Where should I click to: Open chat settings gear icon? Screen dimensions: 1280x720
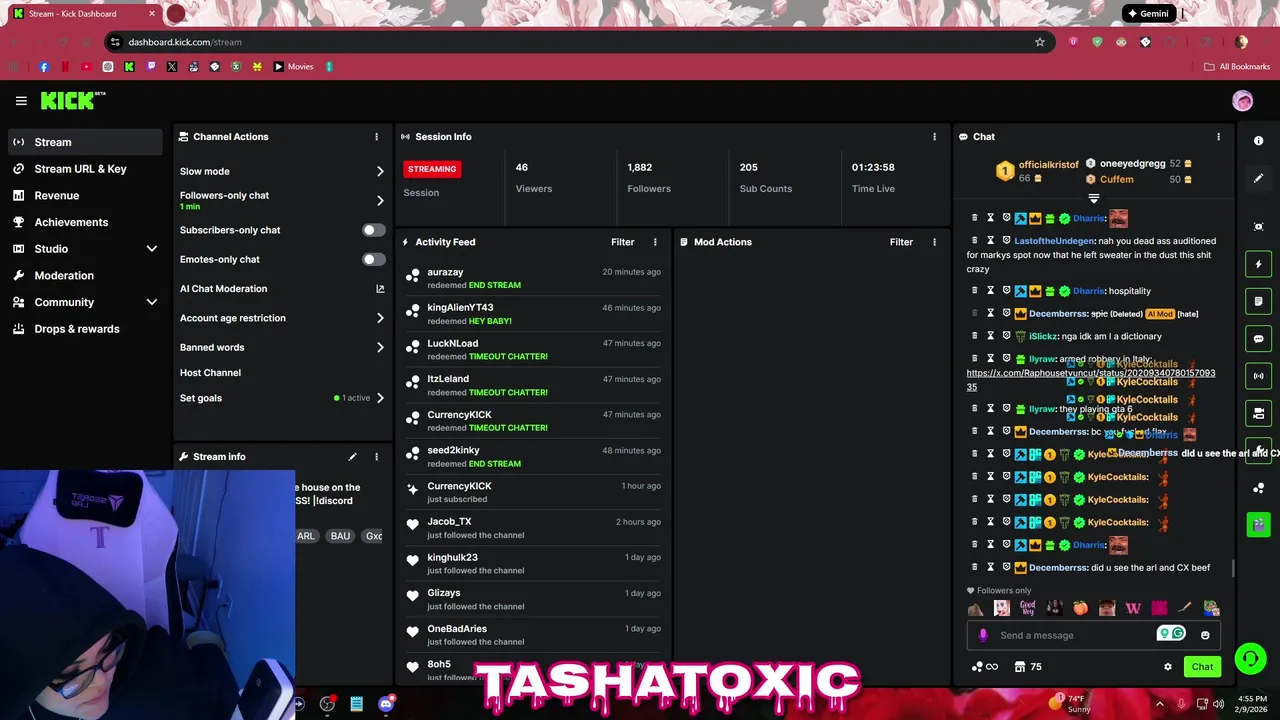pos(1167,667)
